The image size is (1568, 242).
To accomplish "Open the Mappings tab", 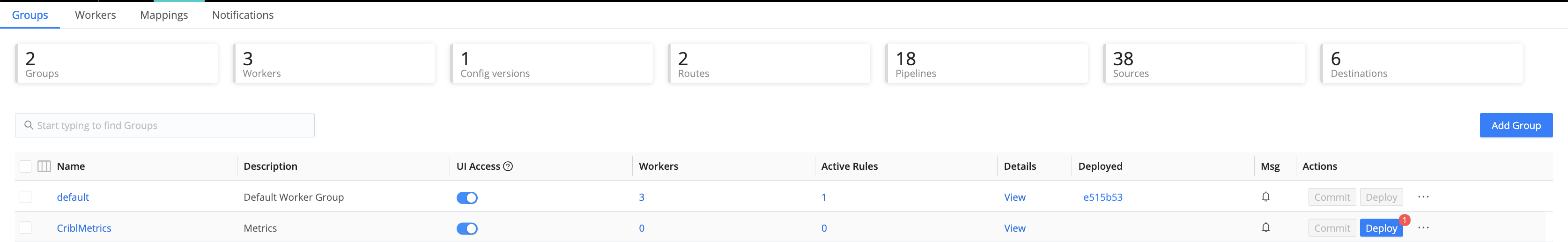I will [x=164, y=15].
